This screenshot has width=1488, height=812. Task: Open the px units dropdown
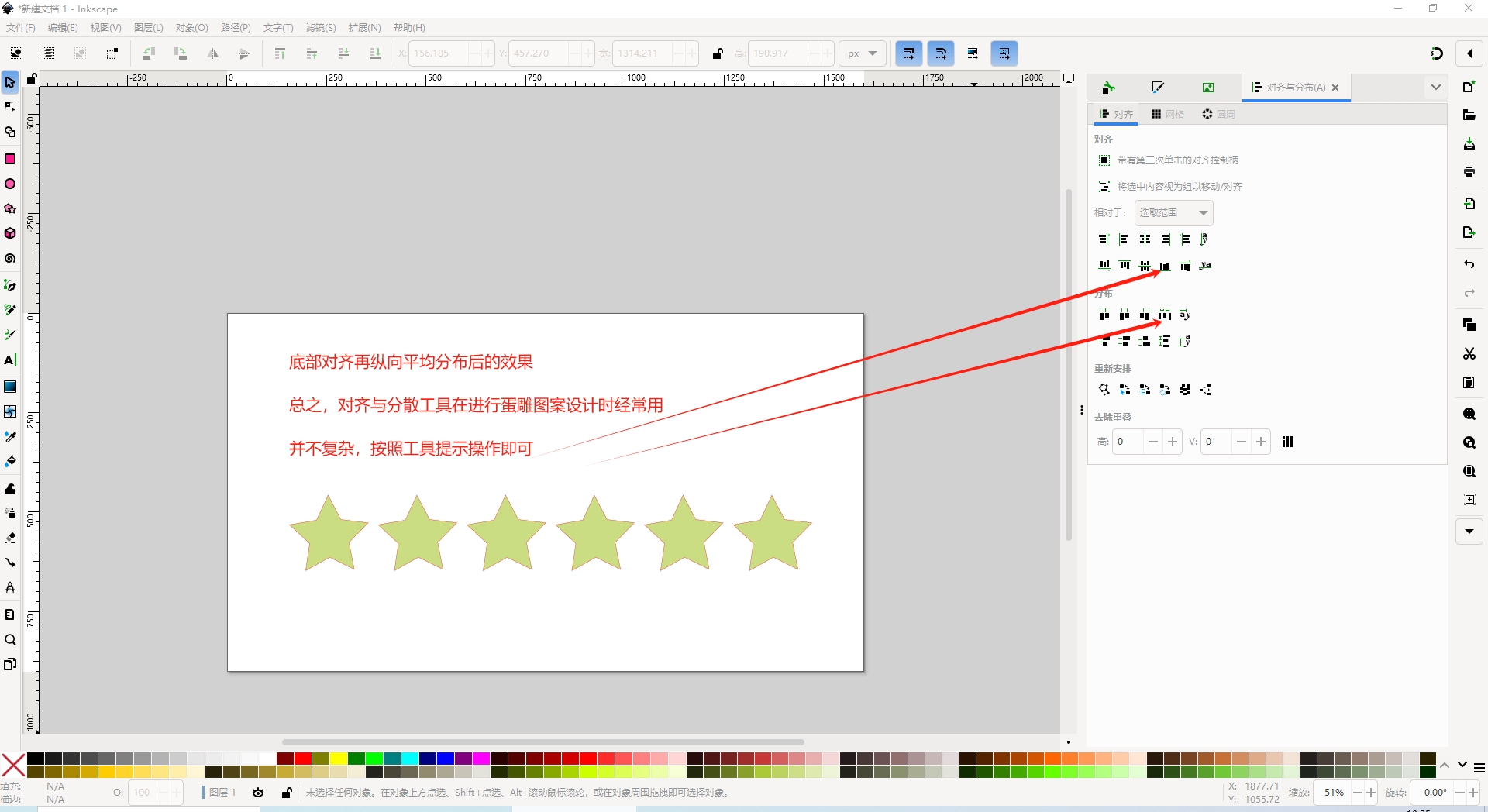click(x=862, y=53)
